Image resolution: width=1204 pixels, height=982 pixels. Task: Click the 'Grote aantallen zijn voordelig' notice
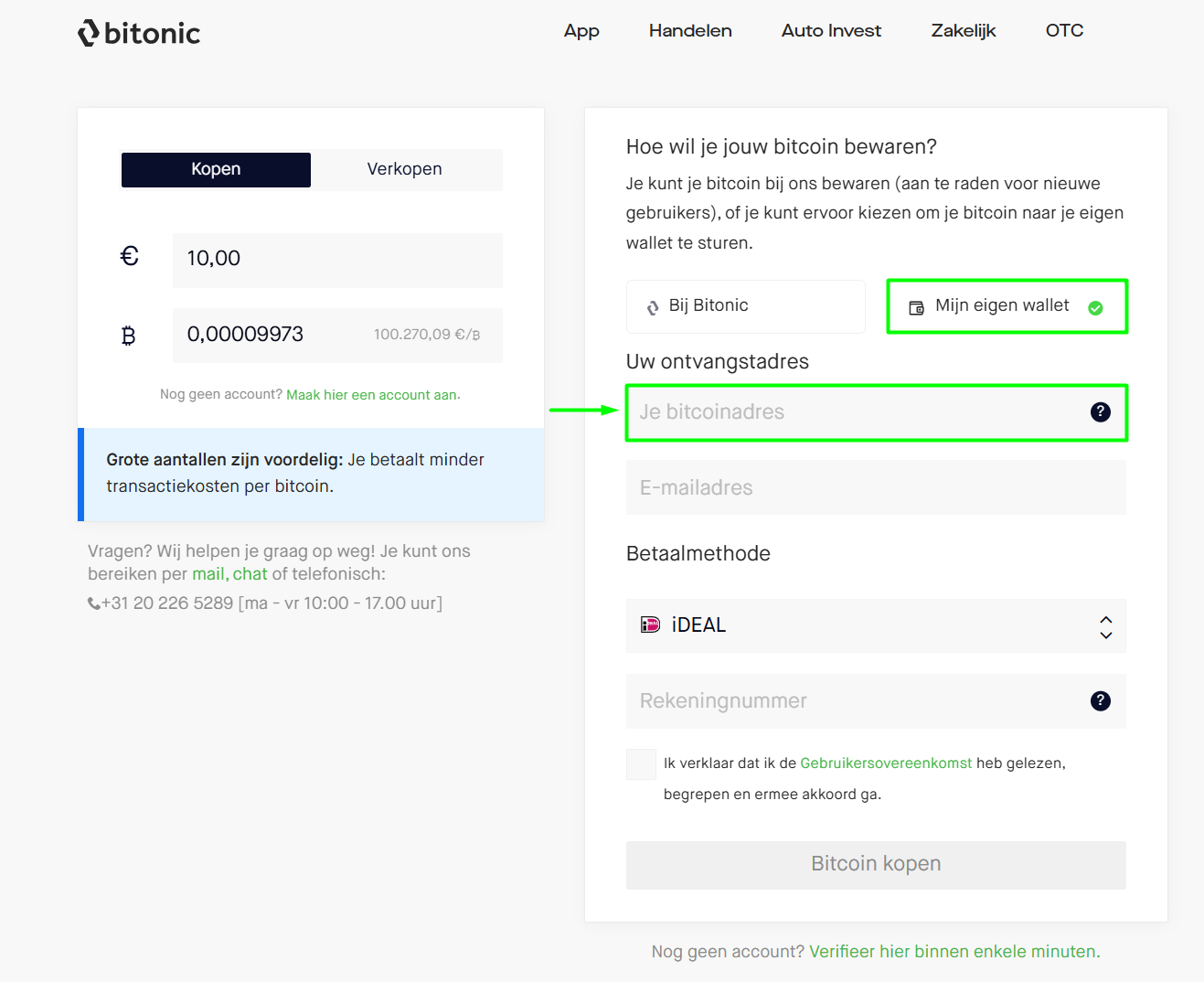(x=312, y=474)
